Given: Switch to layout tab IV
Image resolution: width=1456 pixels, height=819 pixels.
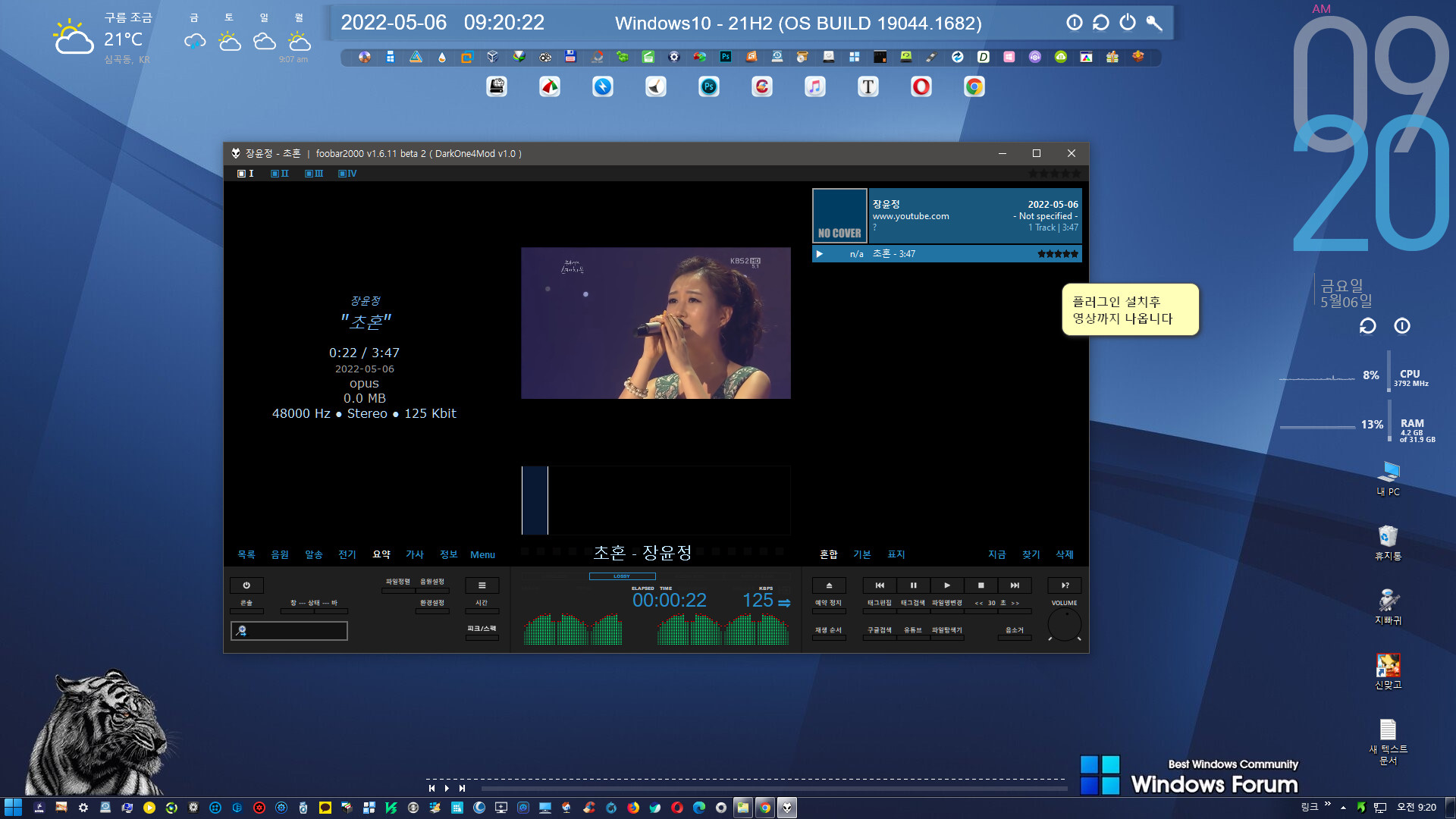Looking at the screenshot, I should pos(347,174).
